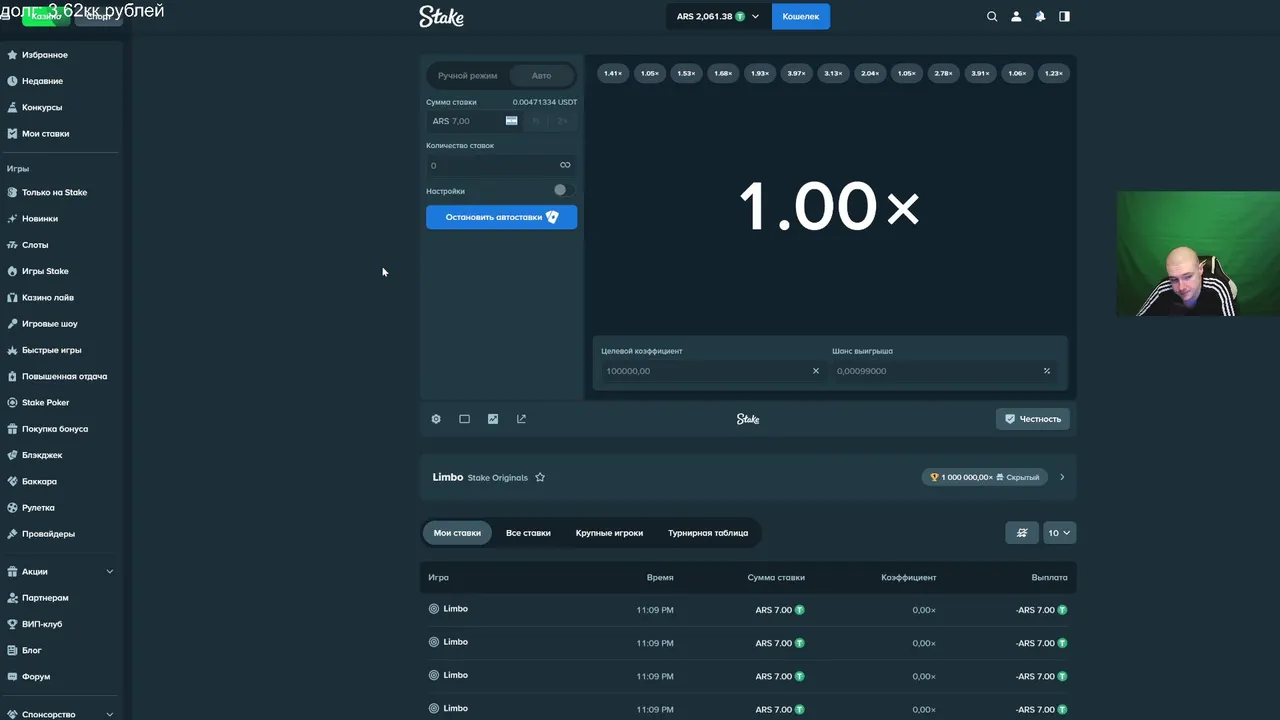Click Остановить автоставки button
This screenshot has width=1280, height=720.
coord(501,217)
